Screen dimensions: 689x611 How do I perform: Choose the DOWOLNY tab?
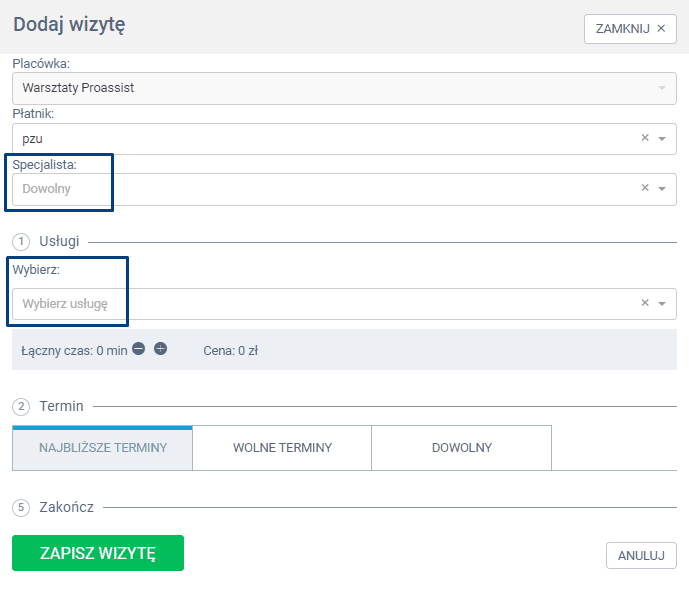pos(461,448)
